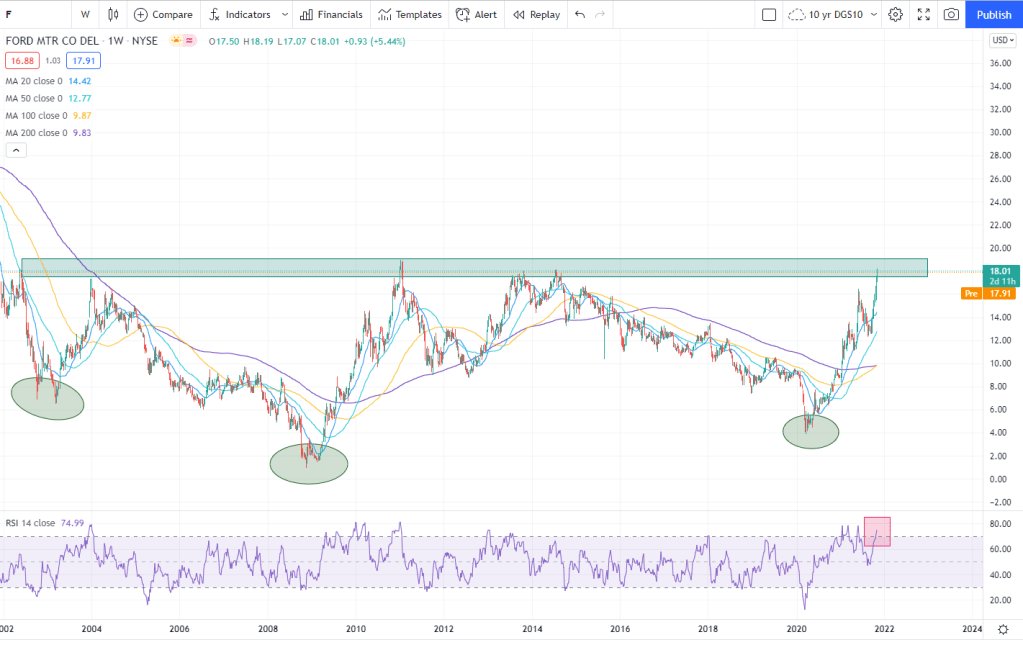Select the pink highlighted box on RSI
This screenshot has width=1023, height=645.
point(877,531)
